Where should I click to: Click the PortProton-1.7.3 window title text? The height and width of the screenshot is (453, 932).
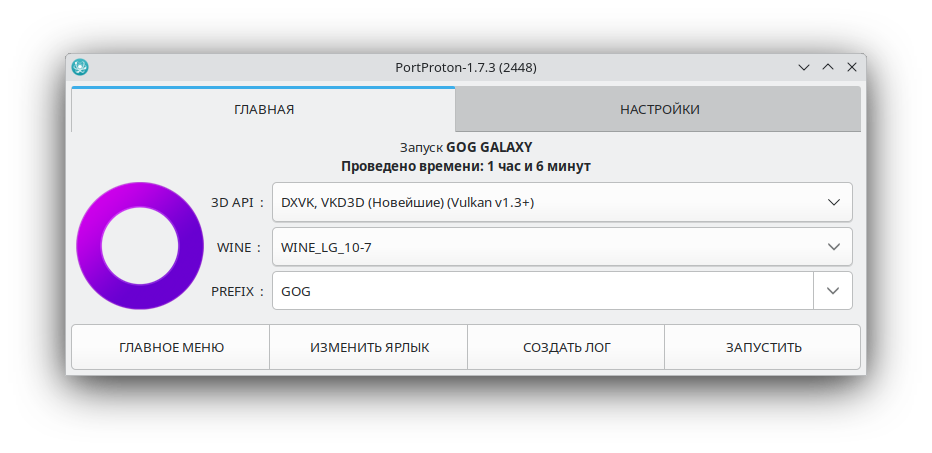click(x=466, y=67)
